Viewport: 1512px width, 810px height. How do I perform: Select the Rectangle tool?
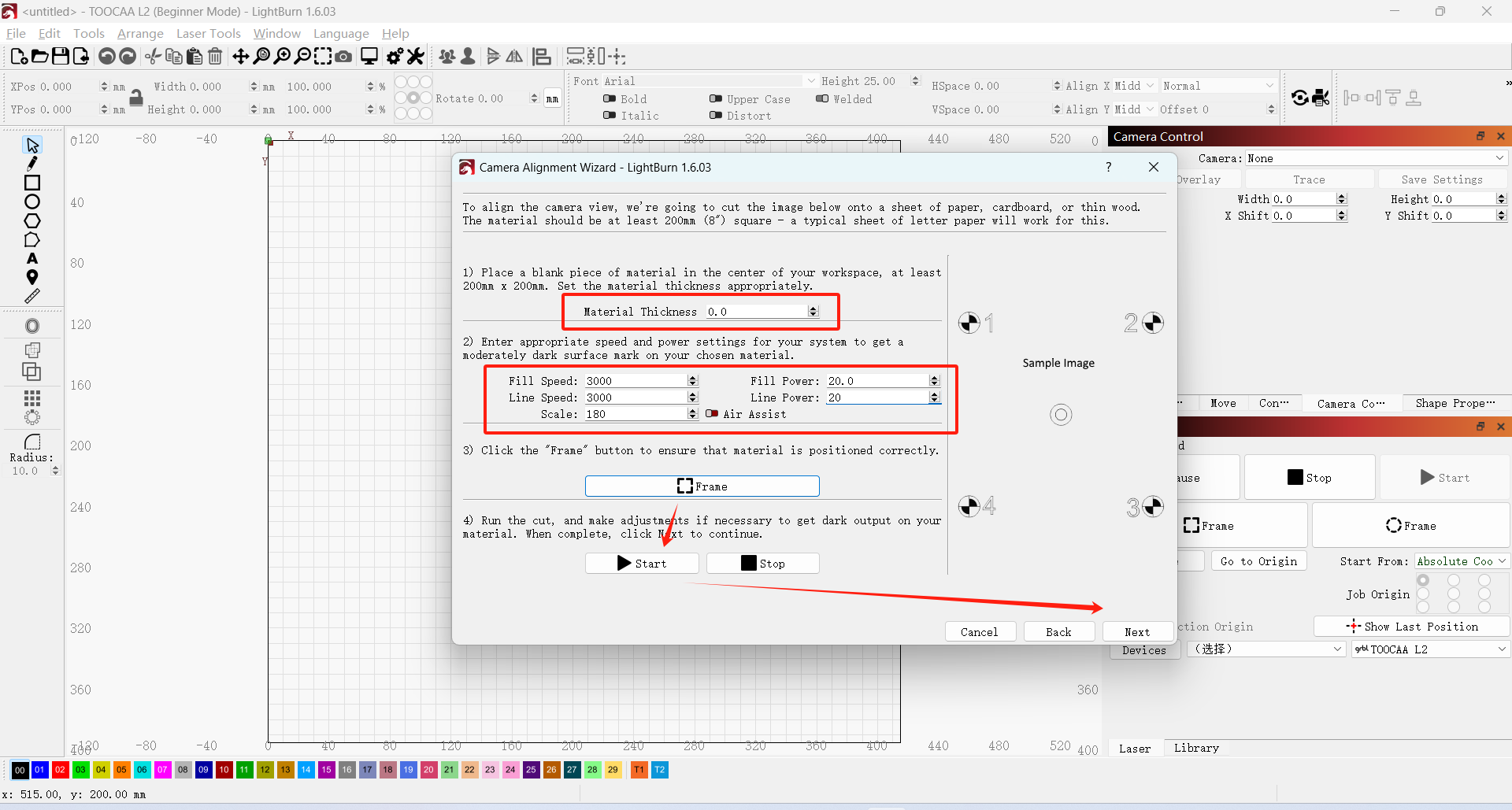tap(32, 183)
